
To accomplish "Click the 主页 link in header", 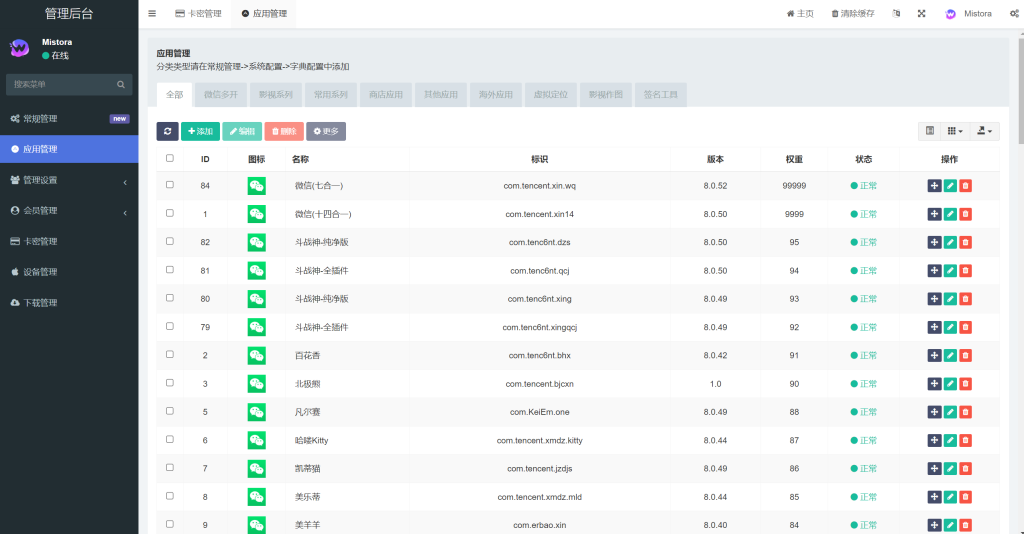I will click(800, 13).
